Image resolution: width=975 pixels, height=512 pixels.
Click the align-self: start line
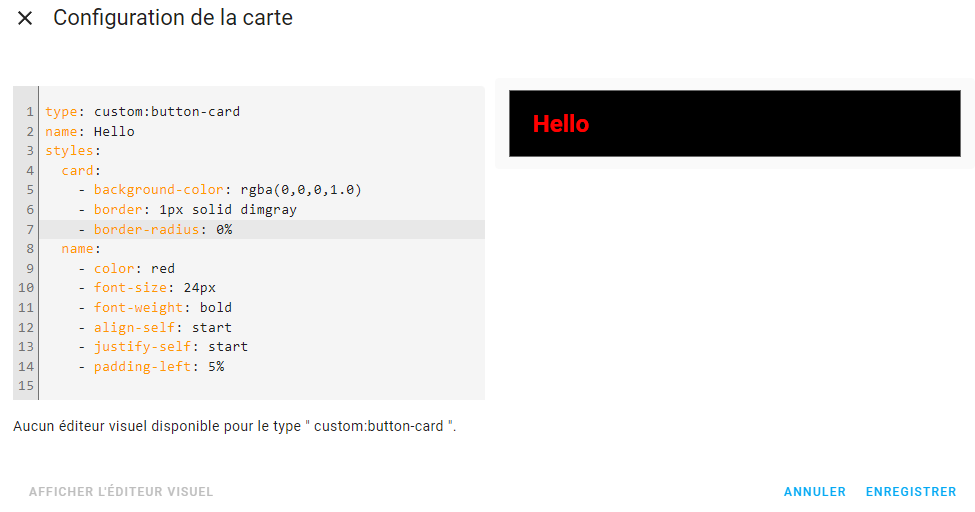[162, 327]
